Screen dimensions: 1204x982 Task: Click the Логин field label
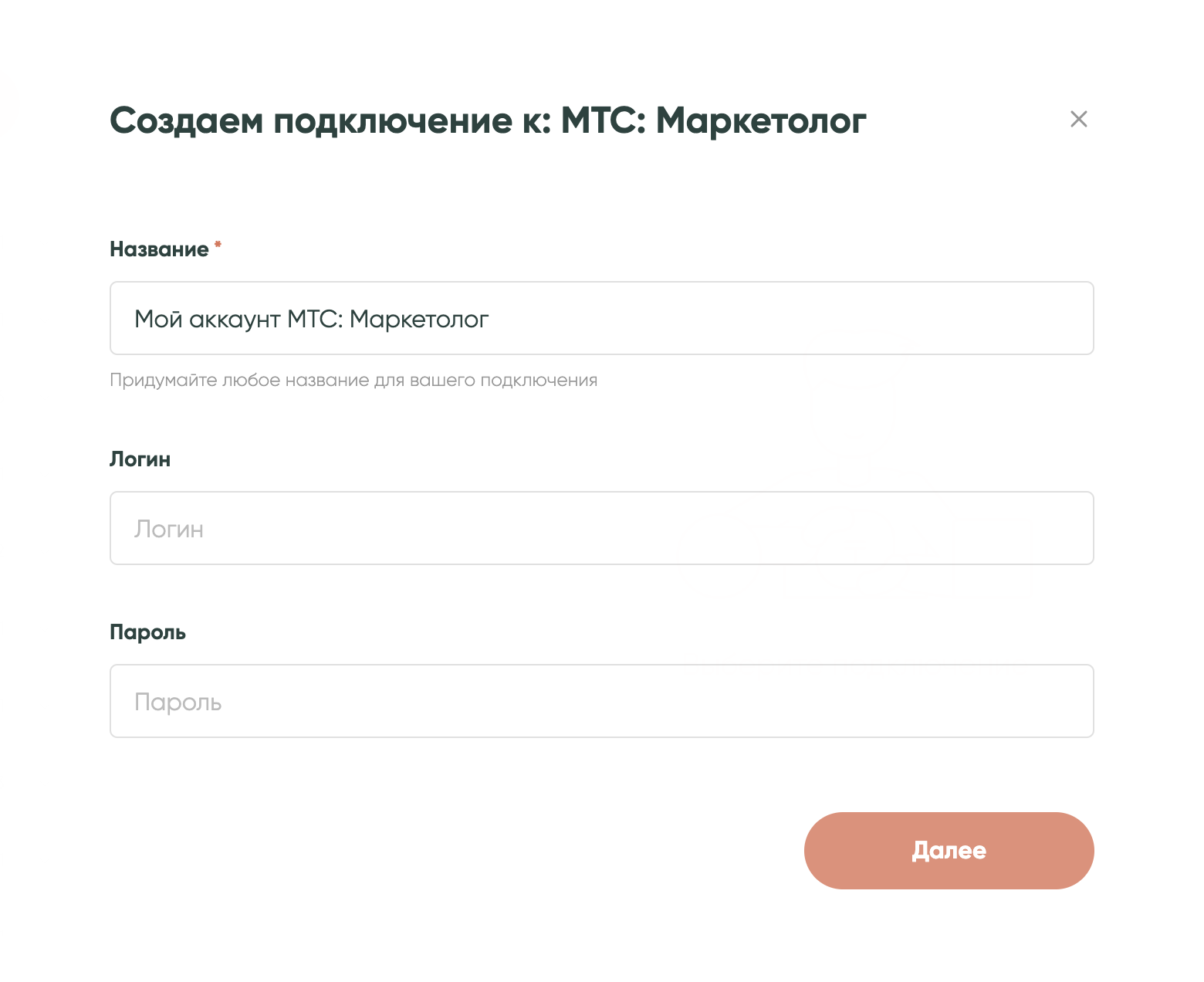coord(140,459)
